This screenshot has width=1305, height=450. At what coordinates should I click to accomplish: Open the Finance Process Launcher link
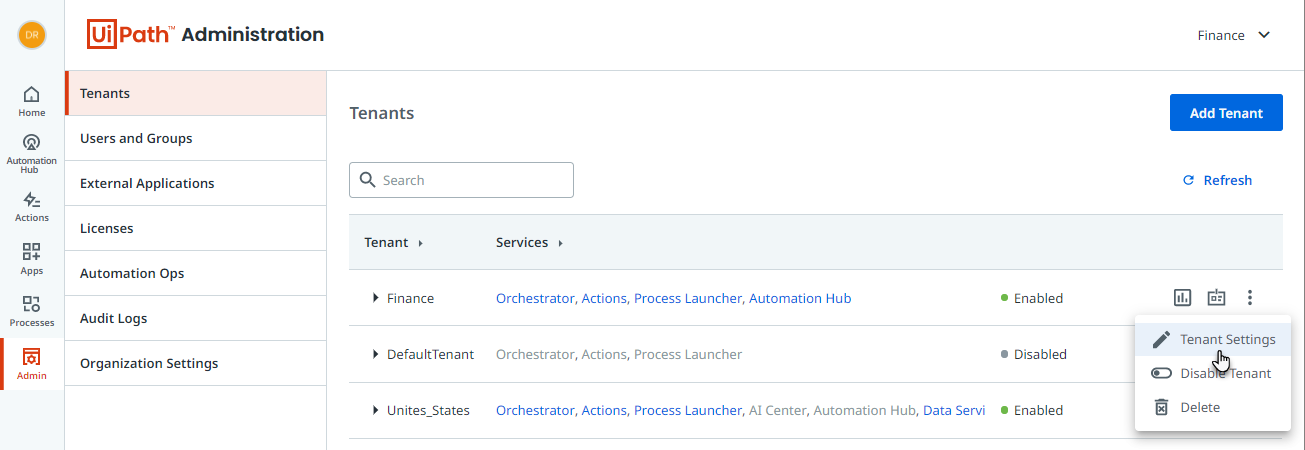[x=688, y=298]
